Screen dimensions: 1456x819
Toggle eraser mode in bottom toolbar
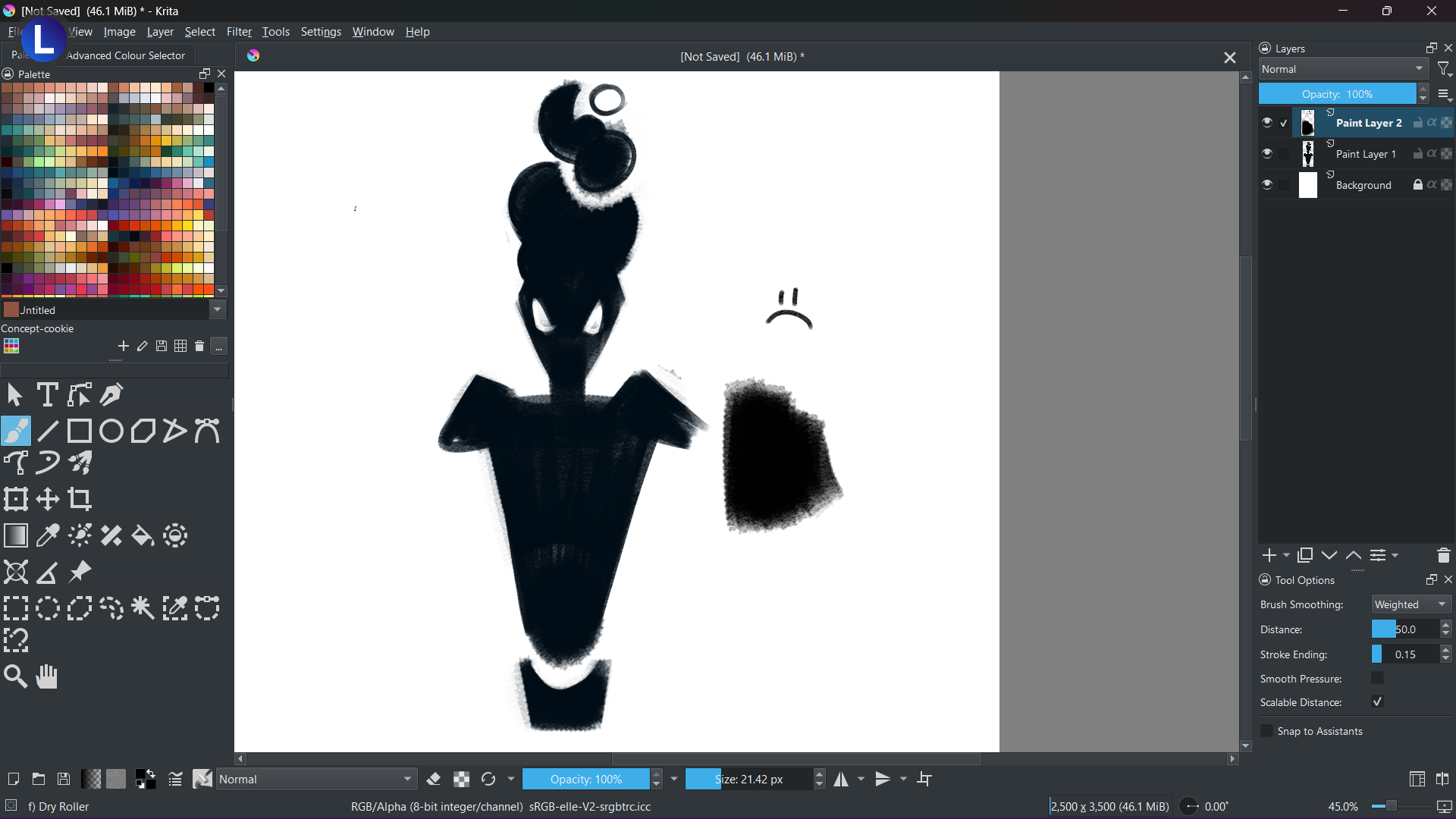point(434,780)
